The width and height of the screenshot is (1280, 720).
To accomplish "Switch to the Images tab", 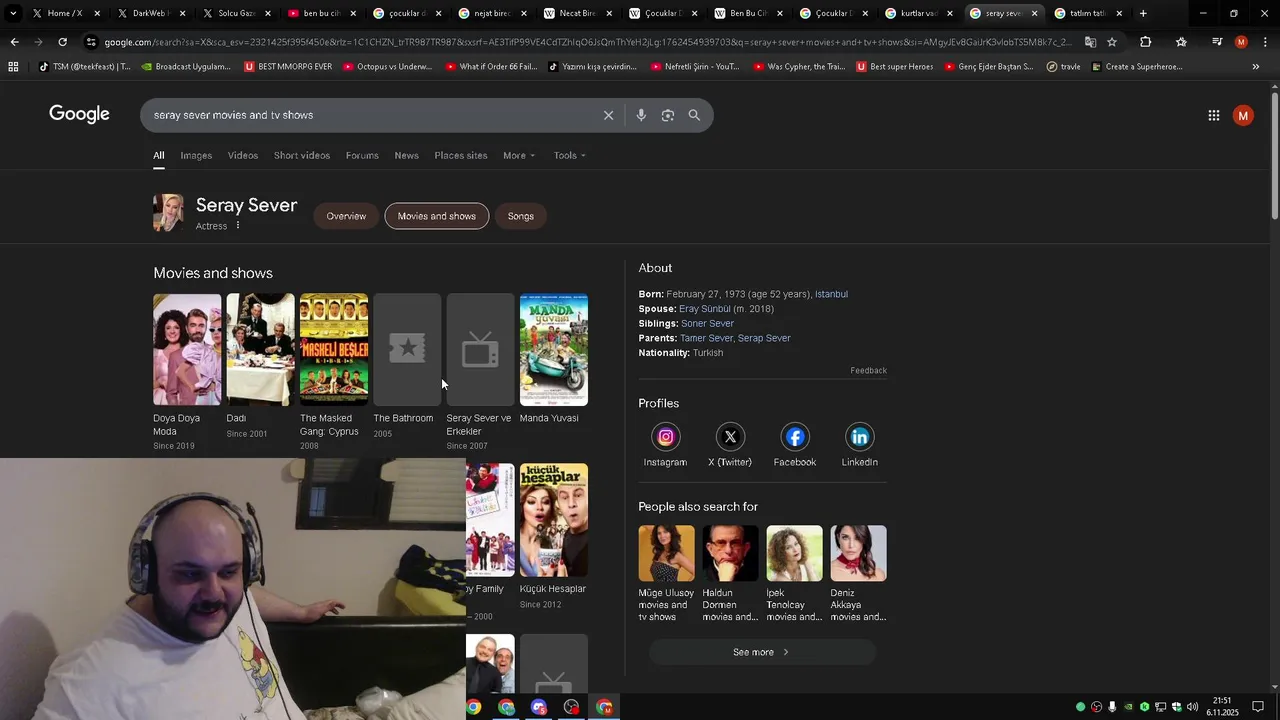I will pos(196,155).
